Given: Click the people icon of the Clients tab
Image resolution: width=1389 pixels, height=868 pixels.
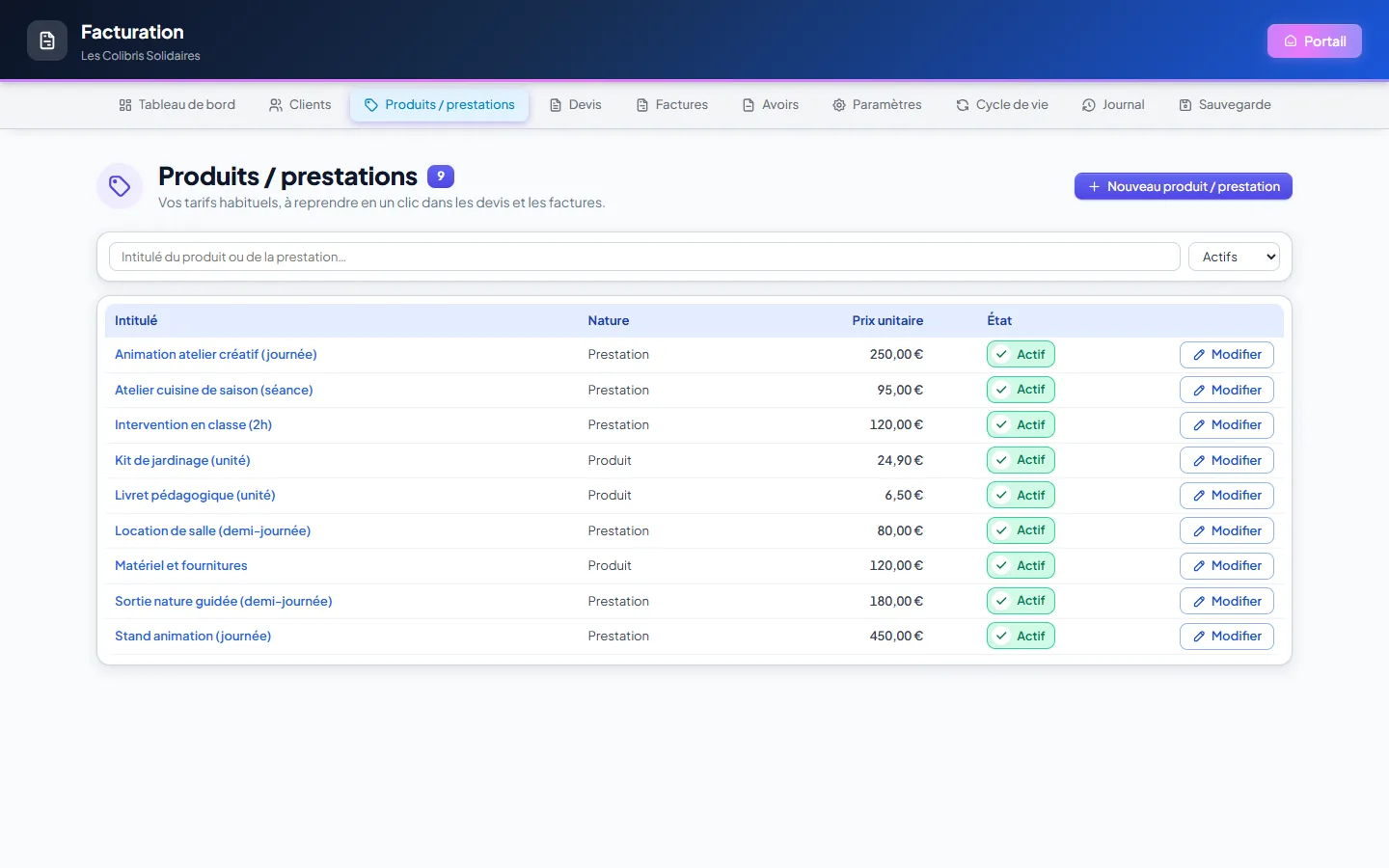Looking at the screenshot, I should point(276,105).
